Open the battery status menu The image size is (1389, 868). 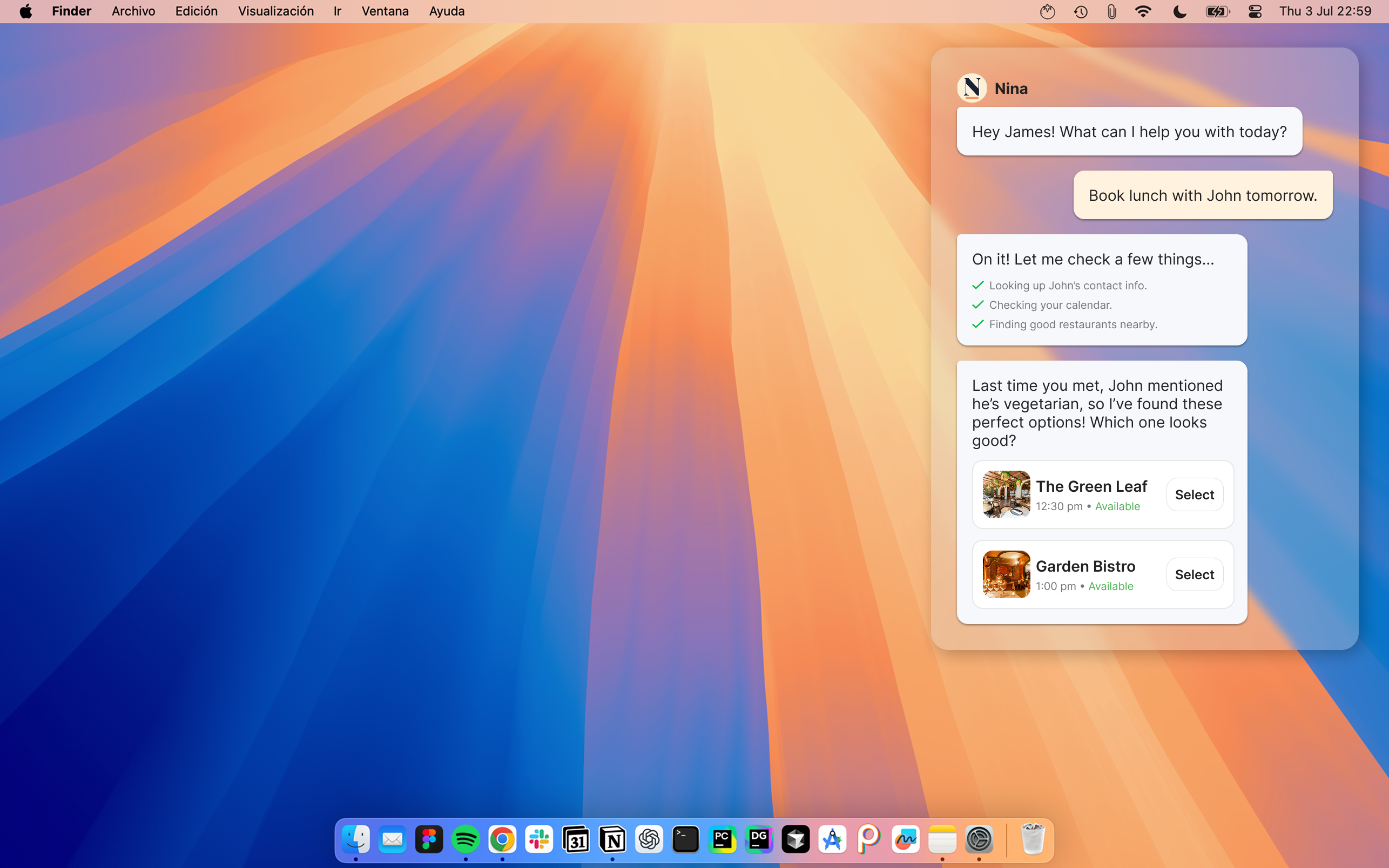pos(1217,11)
